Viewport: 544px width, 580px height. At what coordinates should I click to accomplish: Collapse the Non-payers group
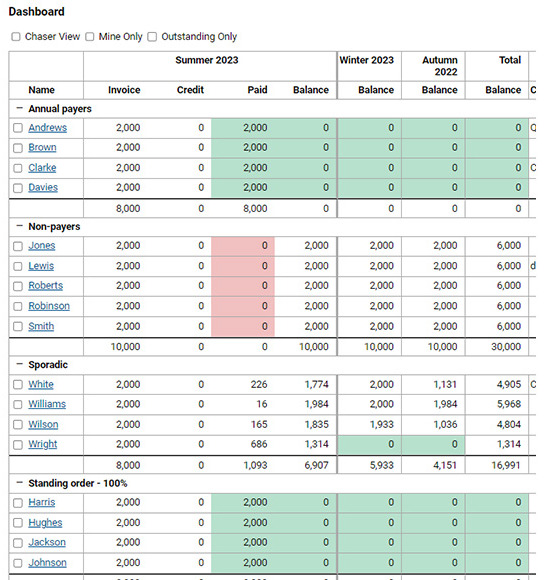pyautogui.click(x=20, y=226)
